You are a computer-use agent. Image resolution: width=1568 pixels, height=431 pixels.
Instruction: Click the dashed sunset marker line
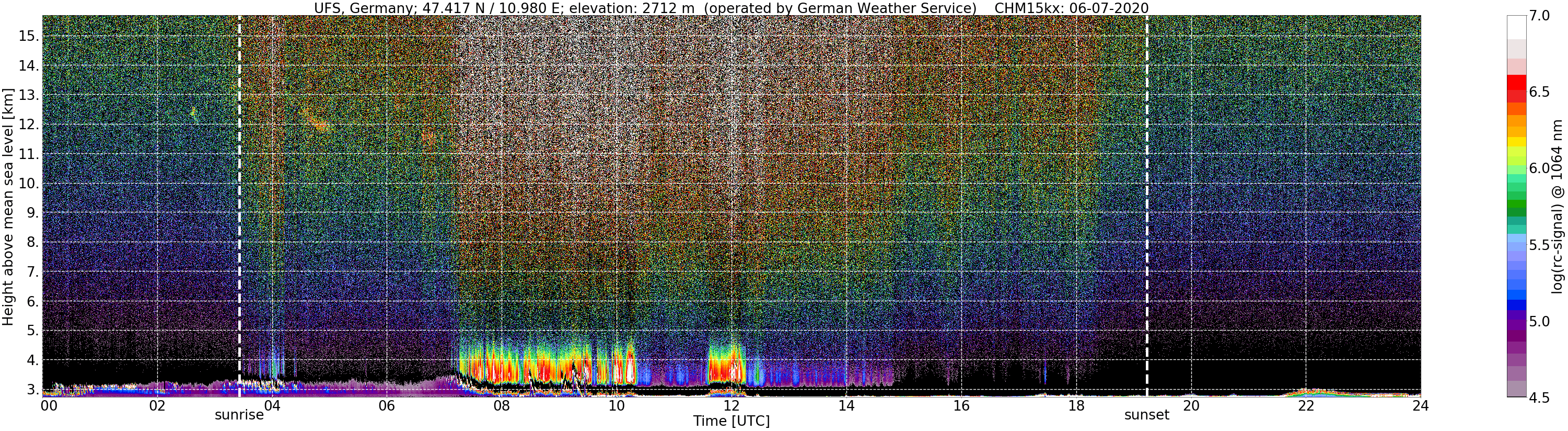pyautogui.click(x=1147, y=206)
